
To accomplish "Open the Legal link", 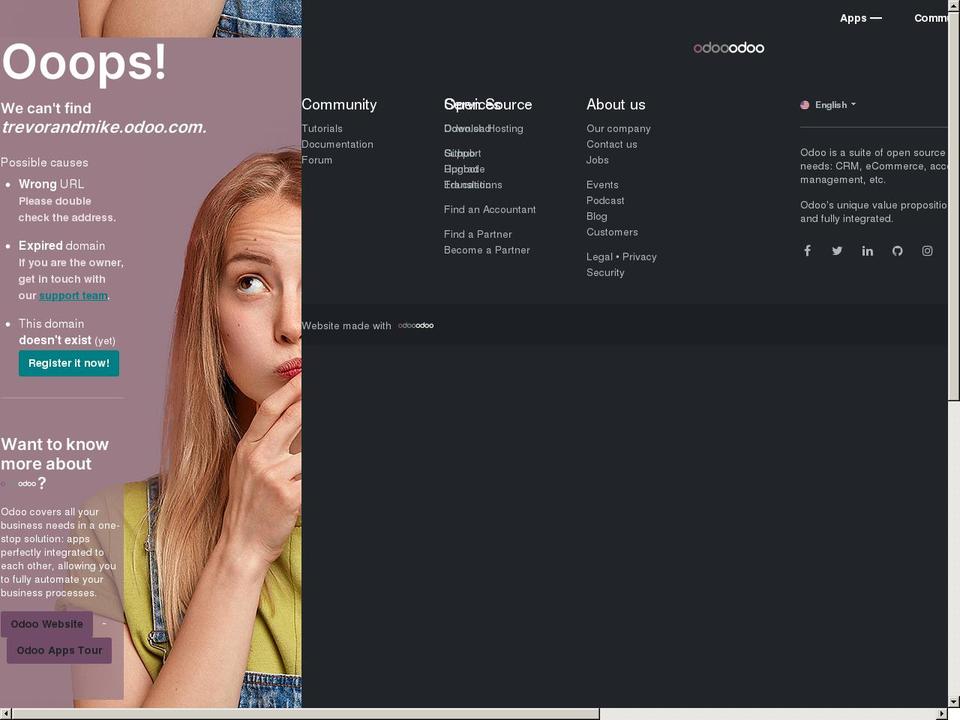I will (599, 257).
